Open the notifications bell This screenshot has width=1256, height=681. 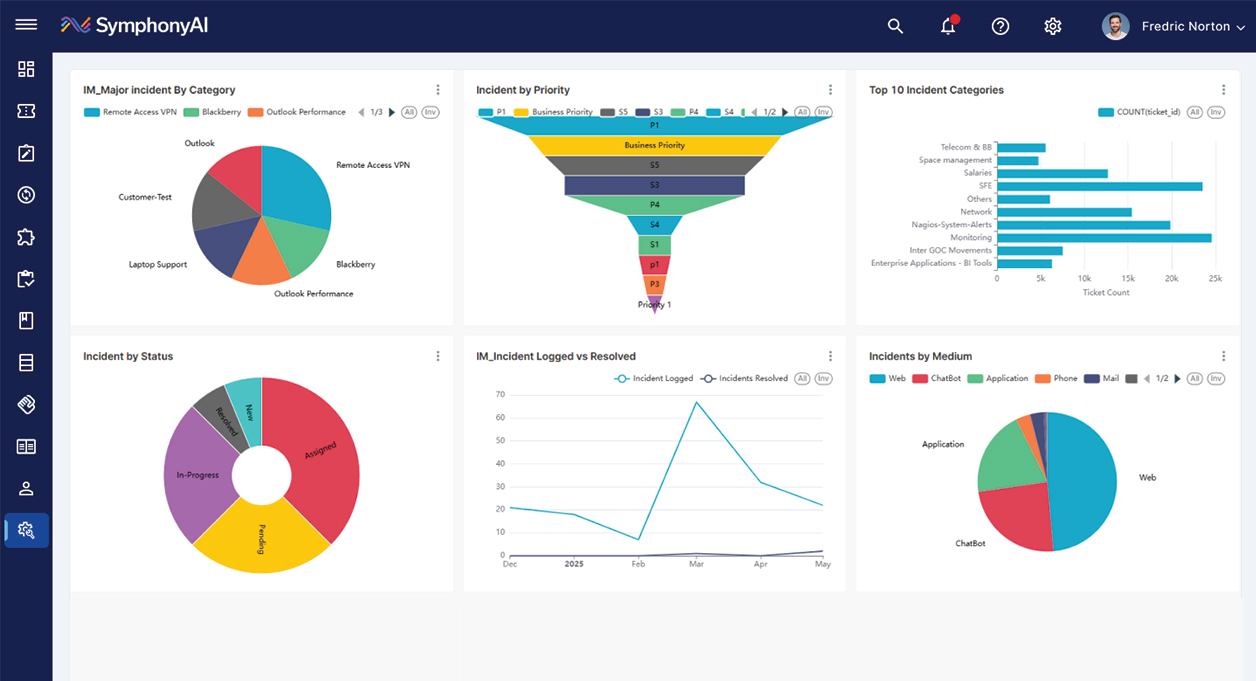coord(948,26)
